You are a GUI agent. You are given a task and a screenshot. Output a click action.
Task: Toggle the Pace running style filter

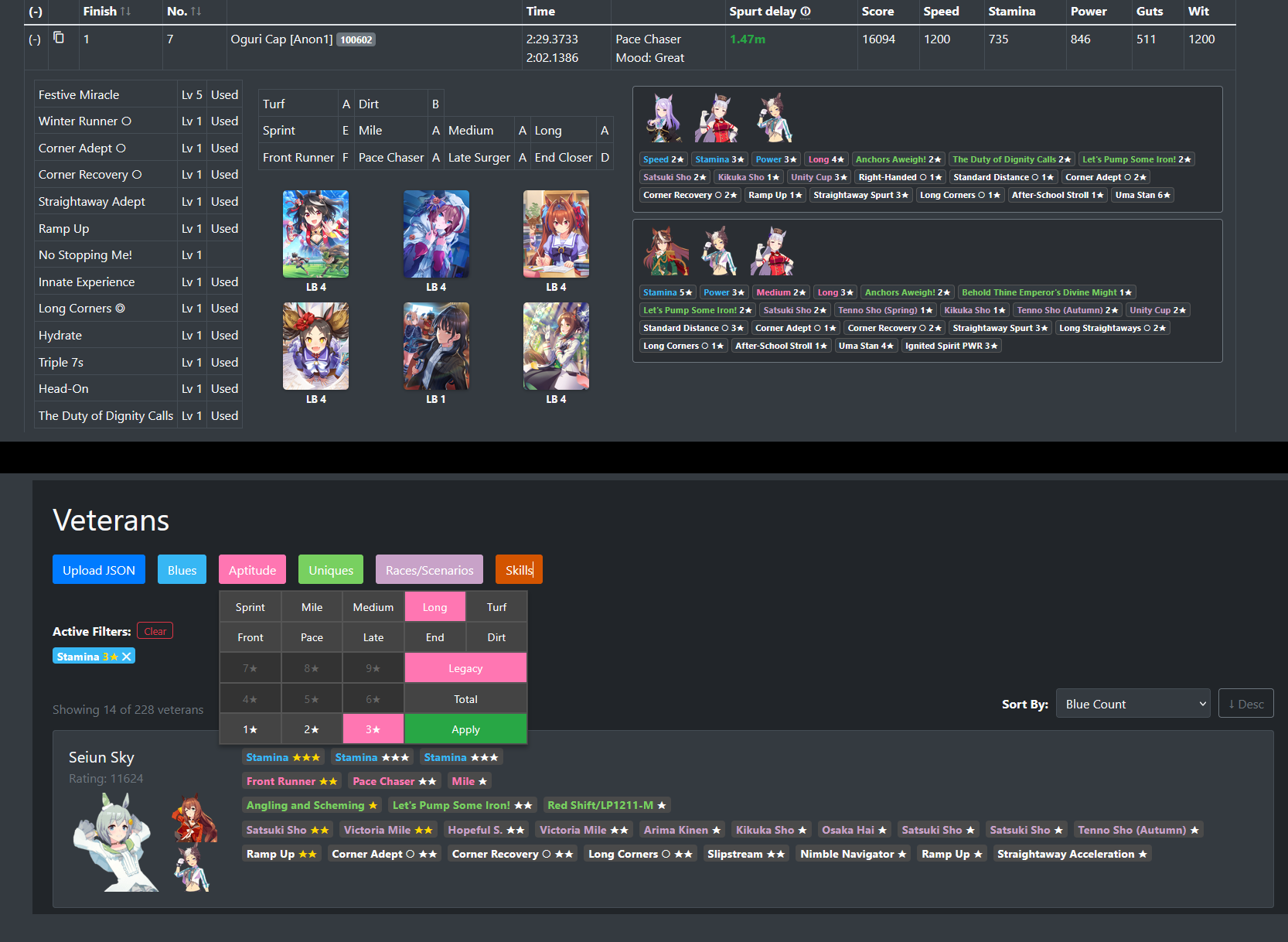tap(312, 637)
